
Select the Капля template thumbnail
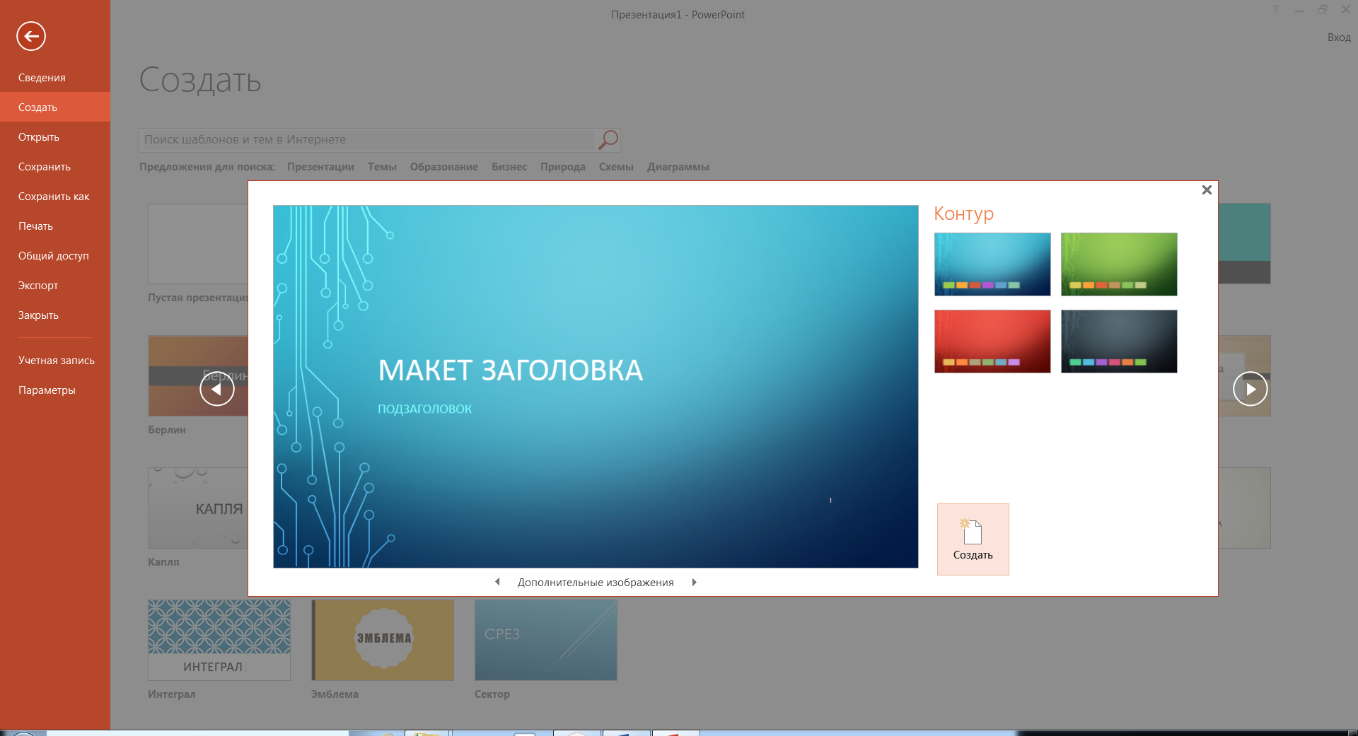(198, 508)
